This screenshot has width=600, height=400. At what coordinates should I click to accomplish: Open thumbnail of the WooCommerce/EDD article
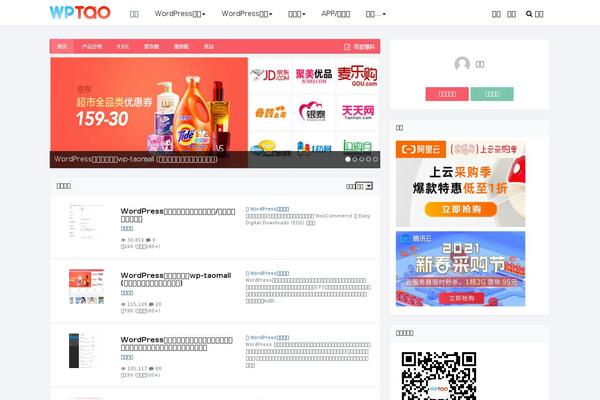[86, 222]
